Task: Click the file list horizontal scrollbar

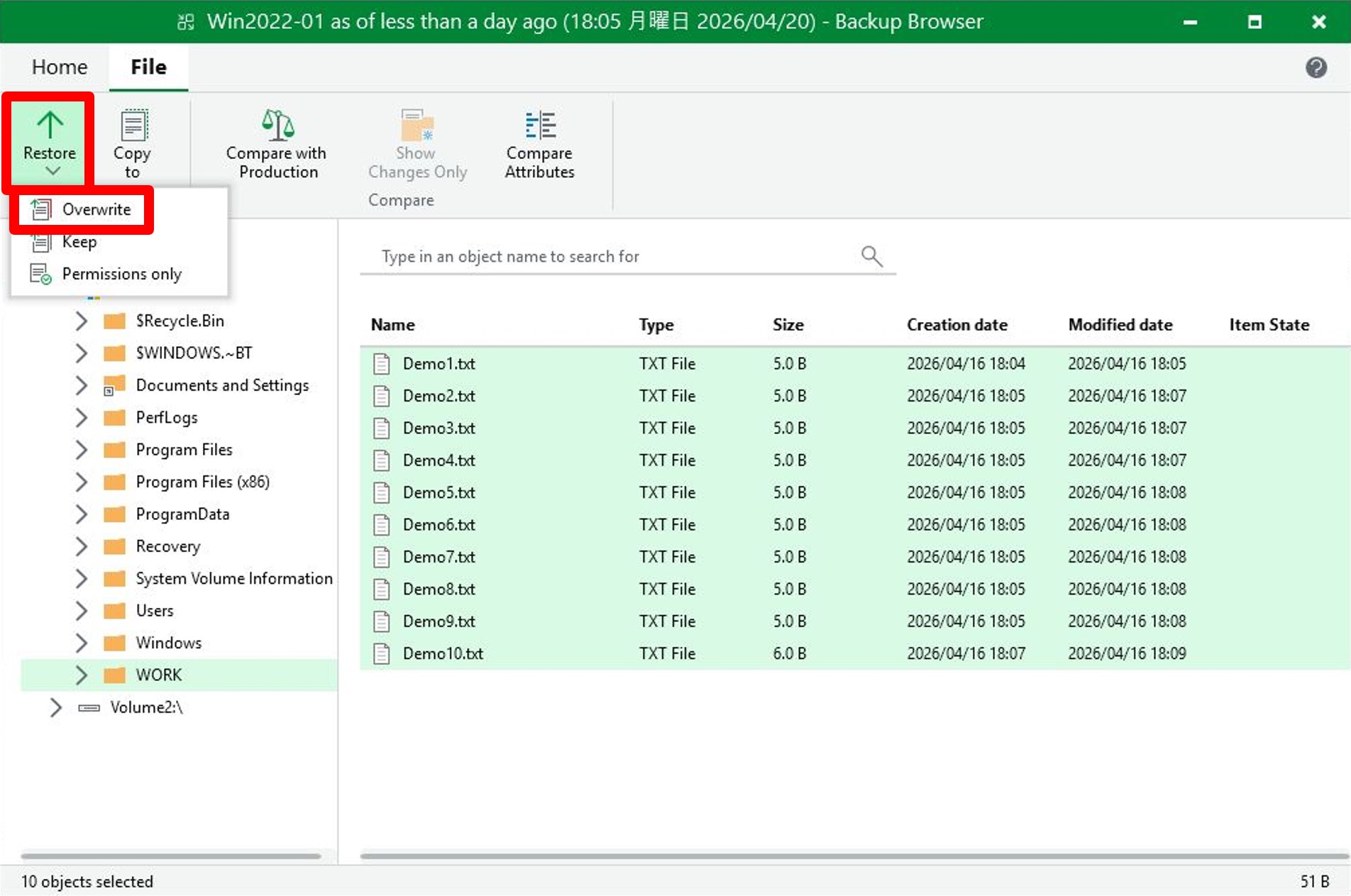Action: (x=854, y=856)
